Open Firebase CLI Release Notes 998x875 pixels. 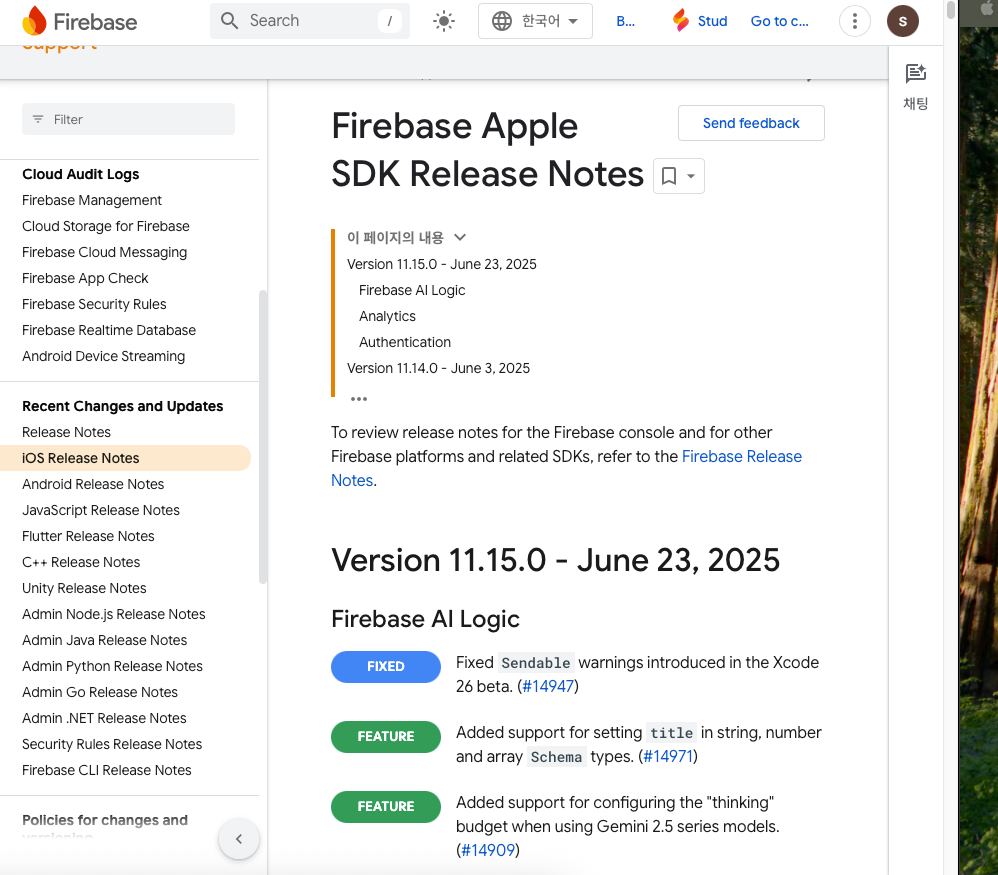click(106, 771)
